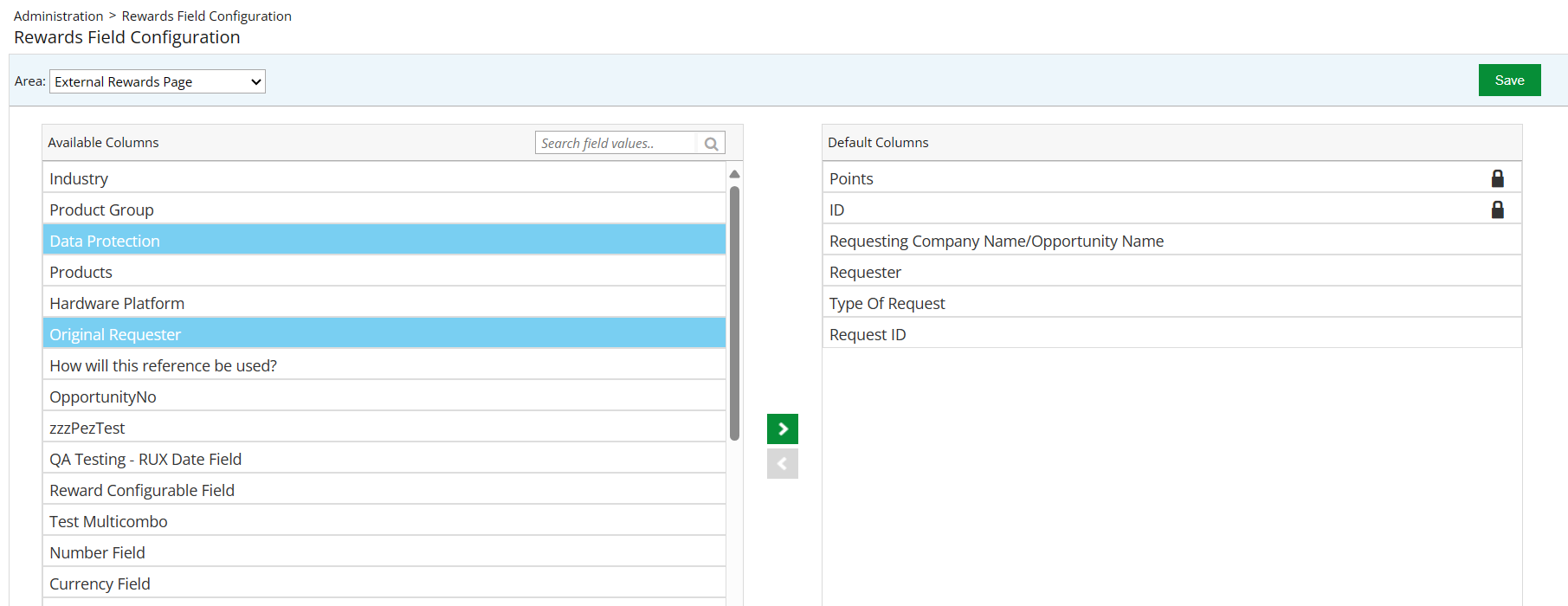Click the search magnifier icon
1568x606 pixels.
[x=711, y=144]
